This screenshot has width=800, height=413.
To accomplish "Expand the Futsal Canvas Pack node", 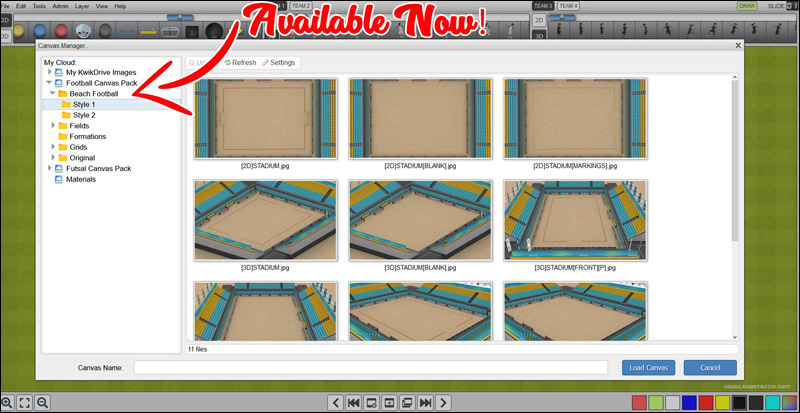I will (x=49, y=168).
